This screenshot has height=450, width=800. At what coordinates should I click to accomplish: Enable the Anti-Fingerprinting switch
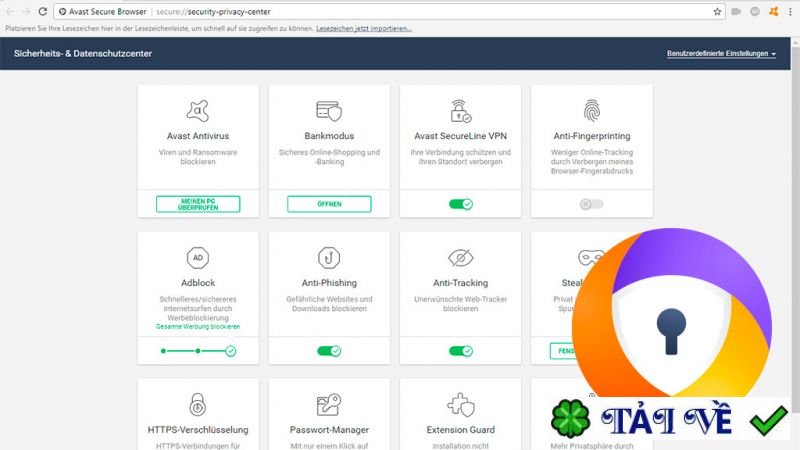point(592,204)
